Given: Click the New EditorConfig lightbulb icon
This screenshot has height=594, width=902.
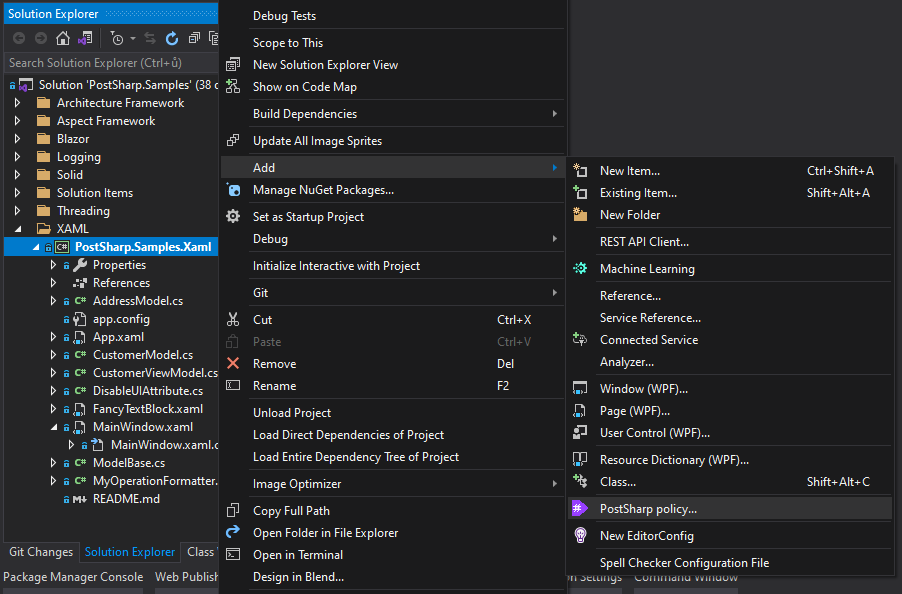Looking at the screenshot, I should click(x=580, y=535).
